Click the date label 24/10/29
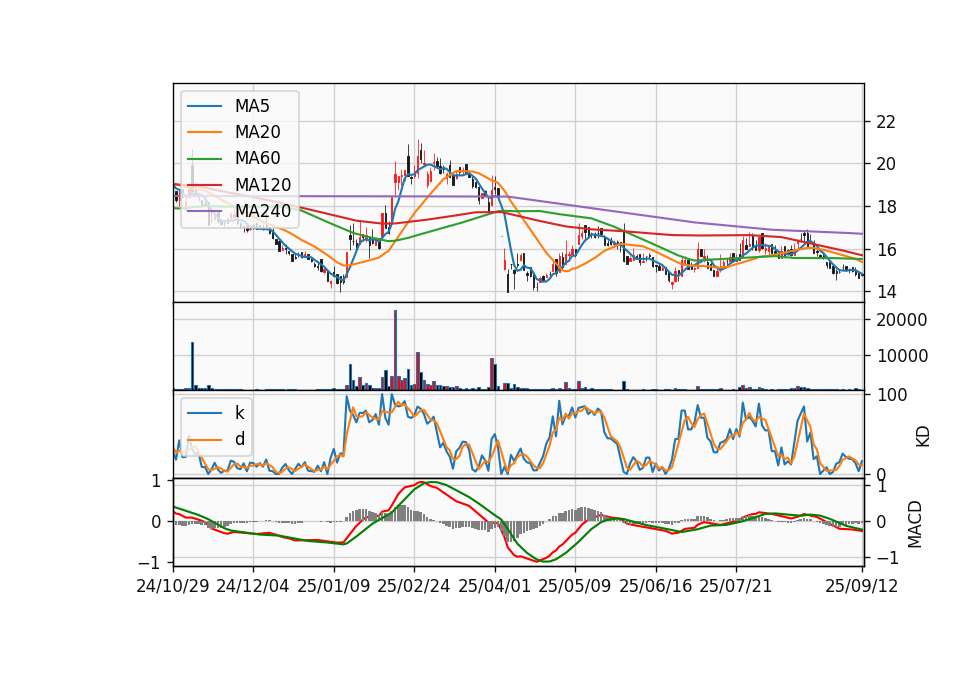Screen dimensions: 960x690 tap(173, 586)
